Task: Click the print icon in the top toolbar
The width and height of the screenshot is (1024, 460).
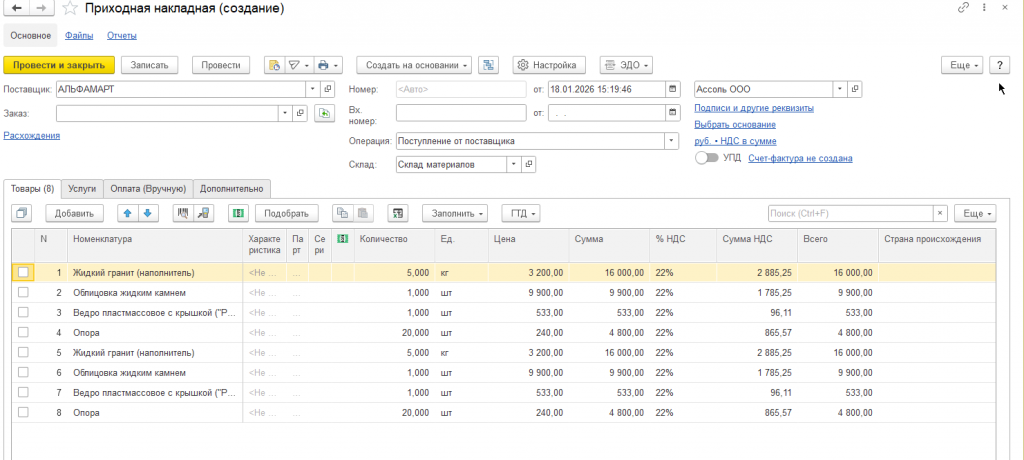Action: pos(323,65)
